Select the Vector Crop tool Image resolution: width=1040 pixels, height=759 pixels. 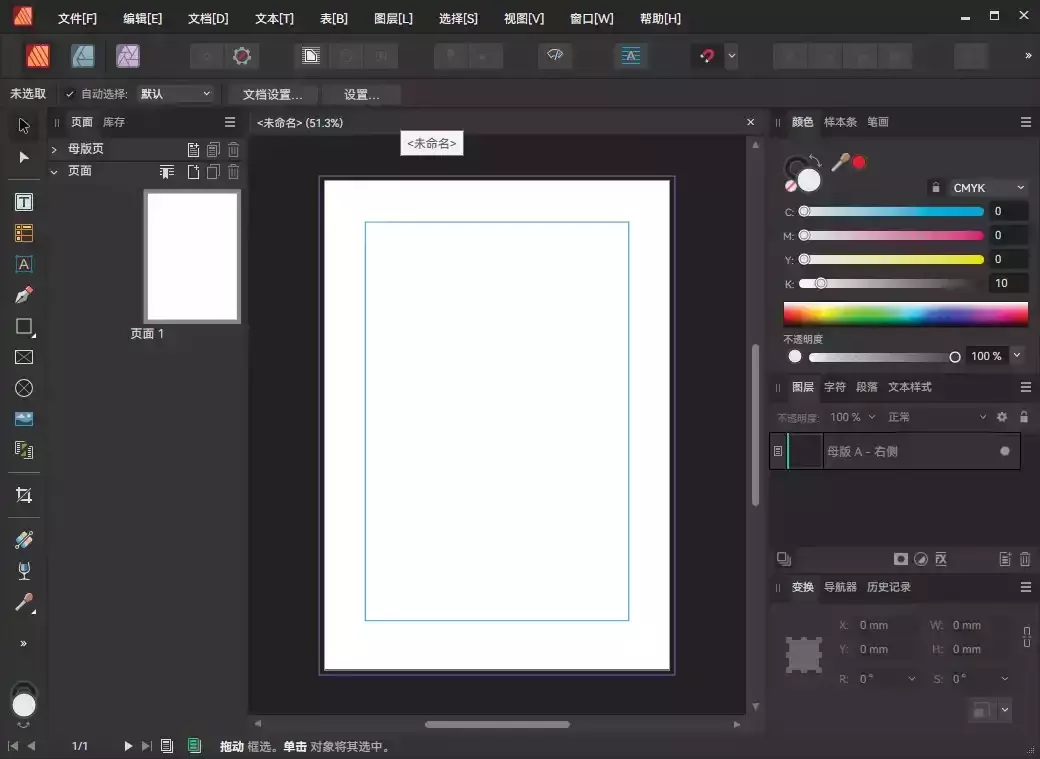tap(24, 495)
